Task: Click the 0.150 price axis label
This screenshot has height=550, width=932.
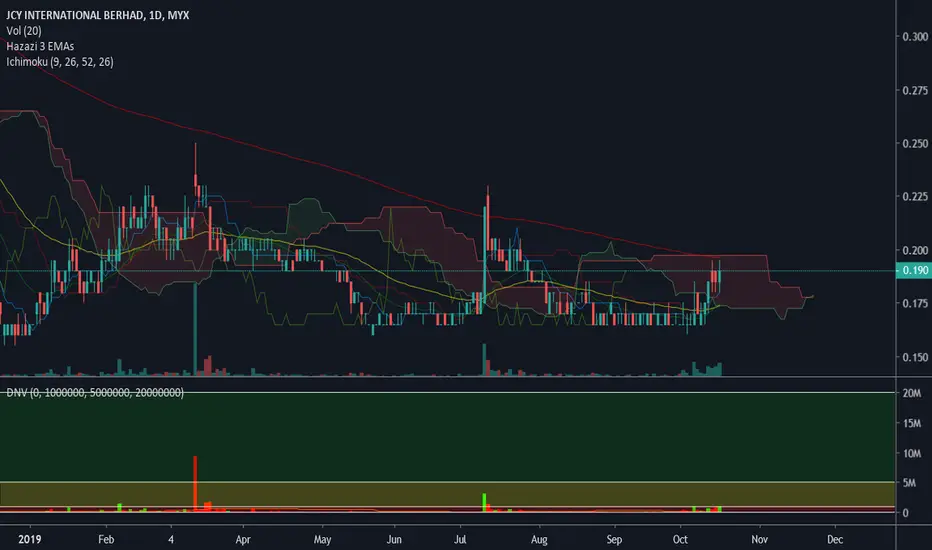Action: coord(915,357)
